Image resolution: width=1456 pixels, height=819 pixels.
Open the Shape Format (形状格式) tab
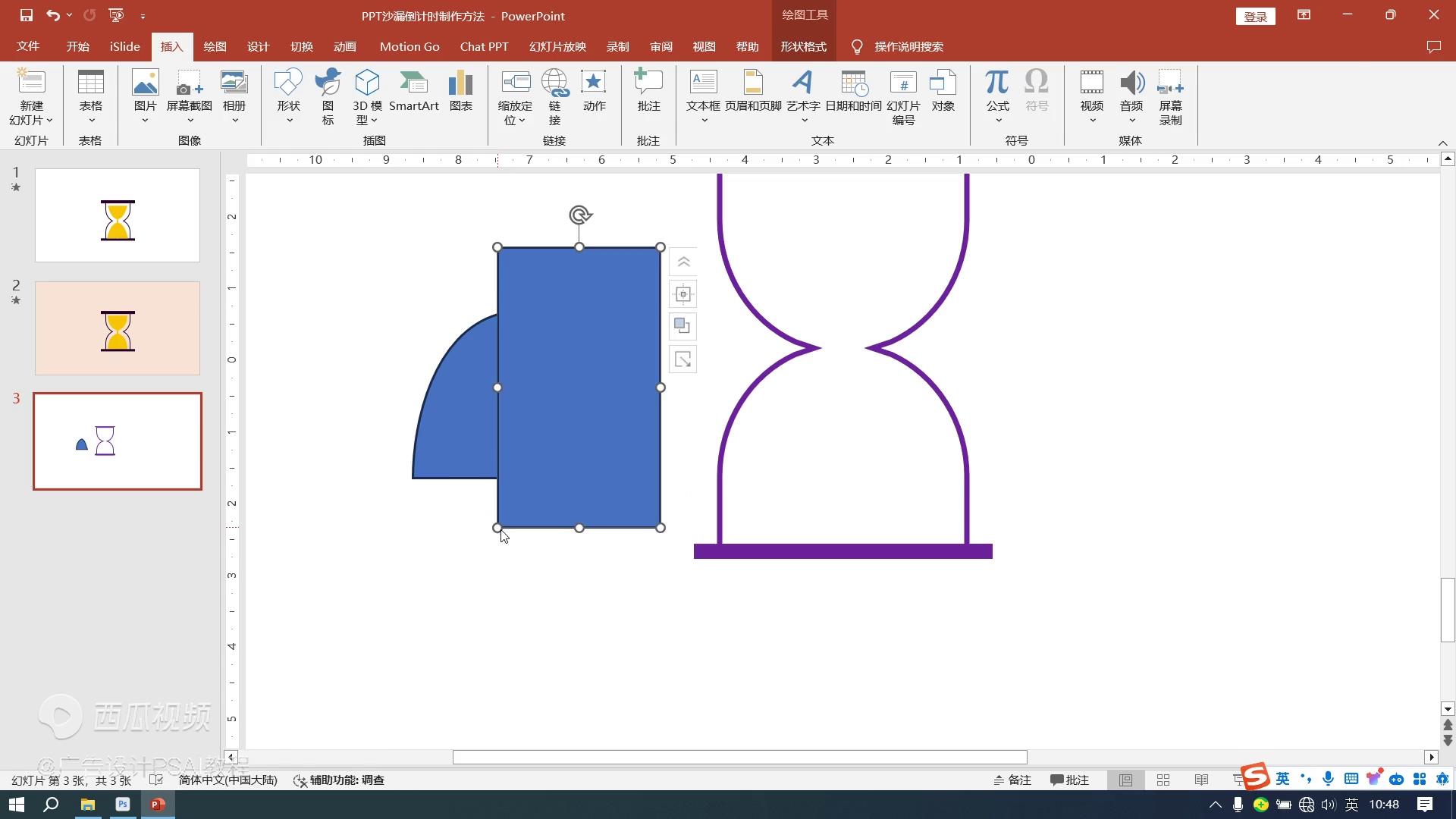[803, 46]
